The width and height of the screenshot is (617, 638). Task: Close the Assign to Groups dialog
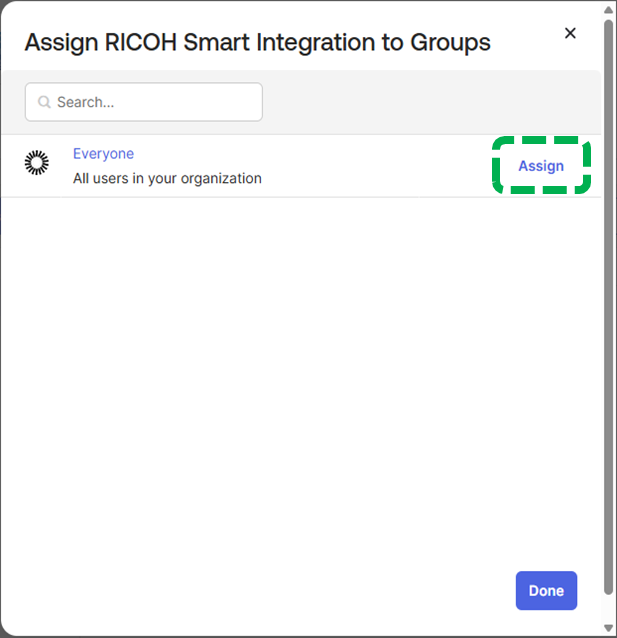click(x=570, y=33)
